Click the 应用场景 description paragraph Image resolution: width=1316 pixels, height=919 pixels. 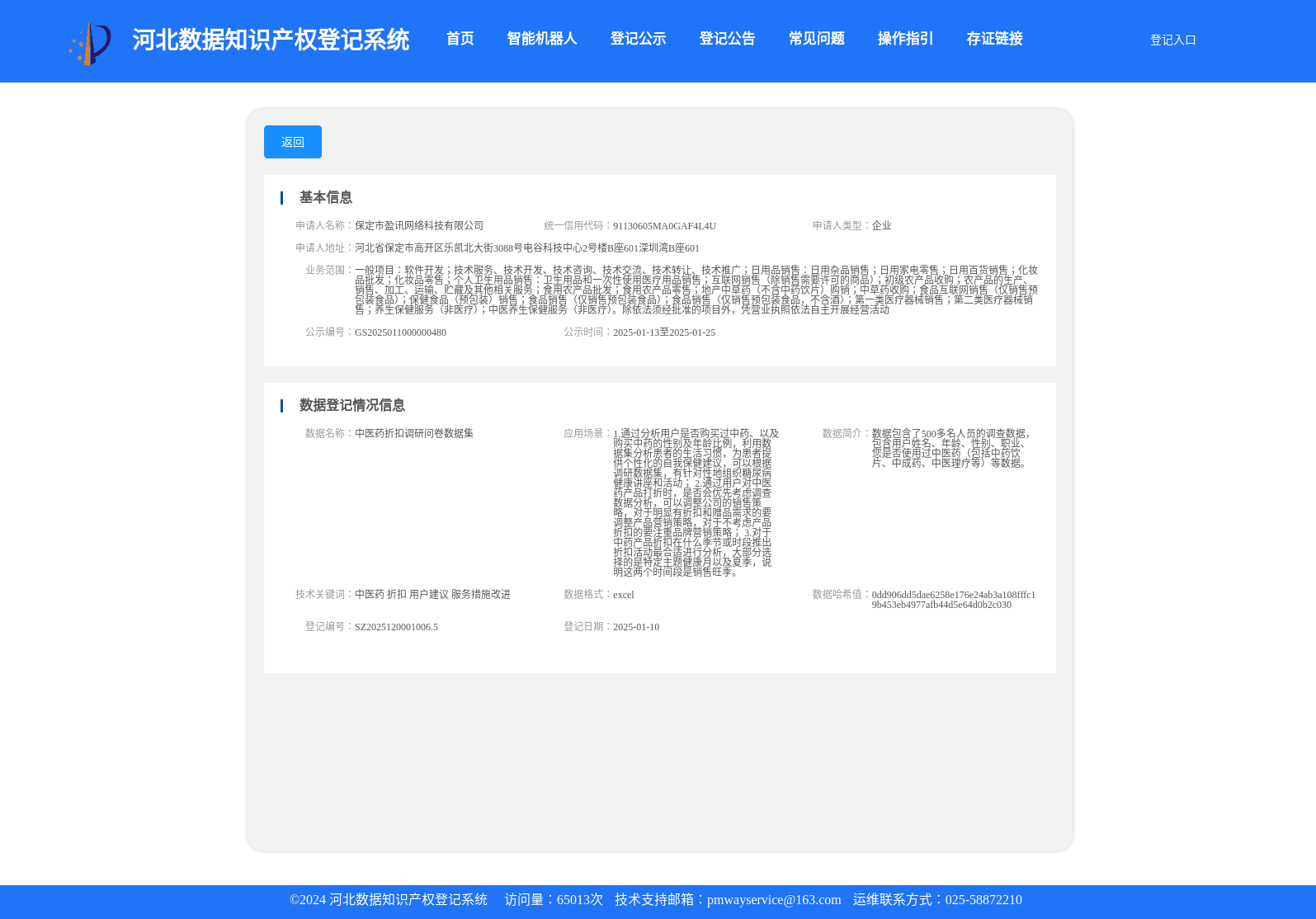696,502
